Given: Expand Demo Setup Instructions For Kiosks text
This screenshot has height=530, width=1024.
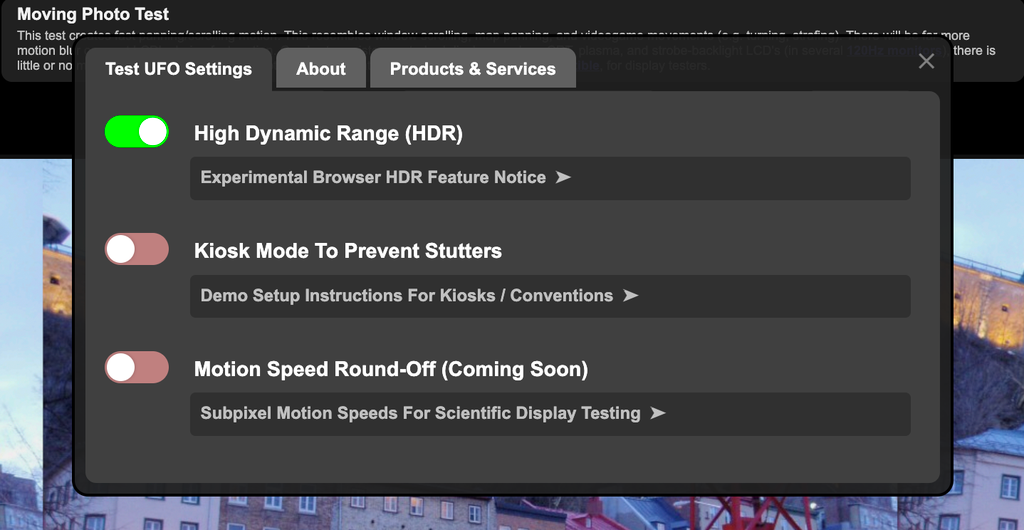Looking at the screenshot, I should click(x=406, y=295).
